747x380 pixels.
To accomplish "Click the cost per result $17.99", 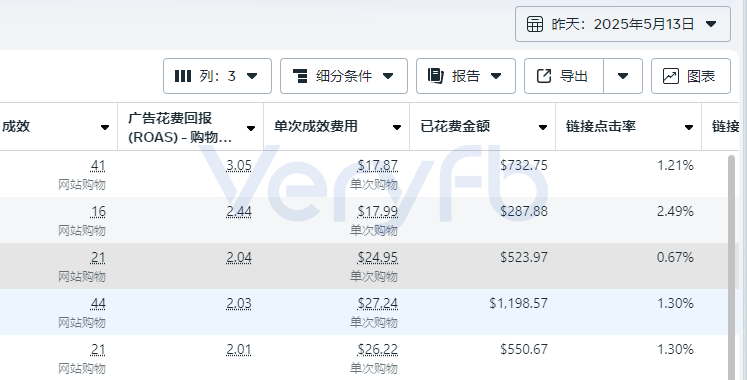I will pos(378,211).
